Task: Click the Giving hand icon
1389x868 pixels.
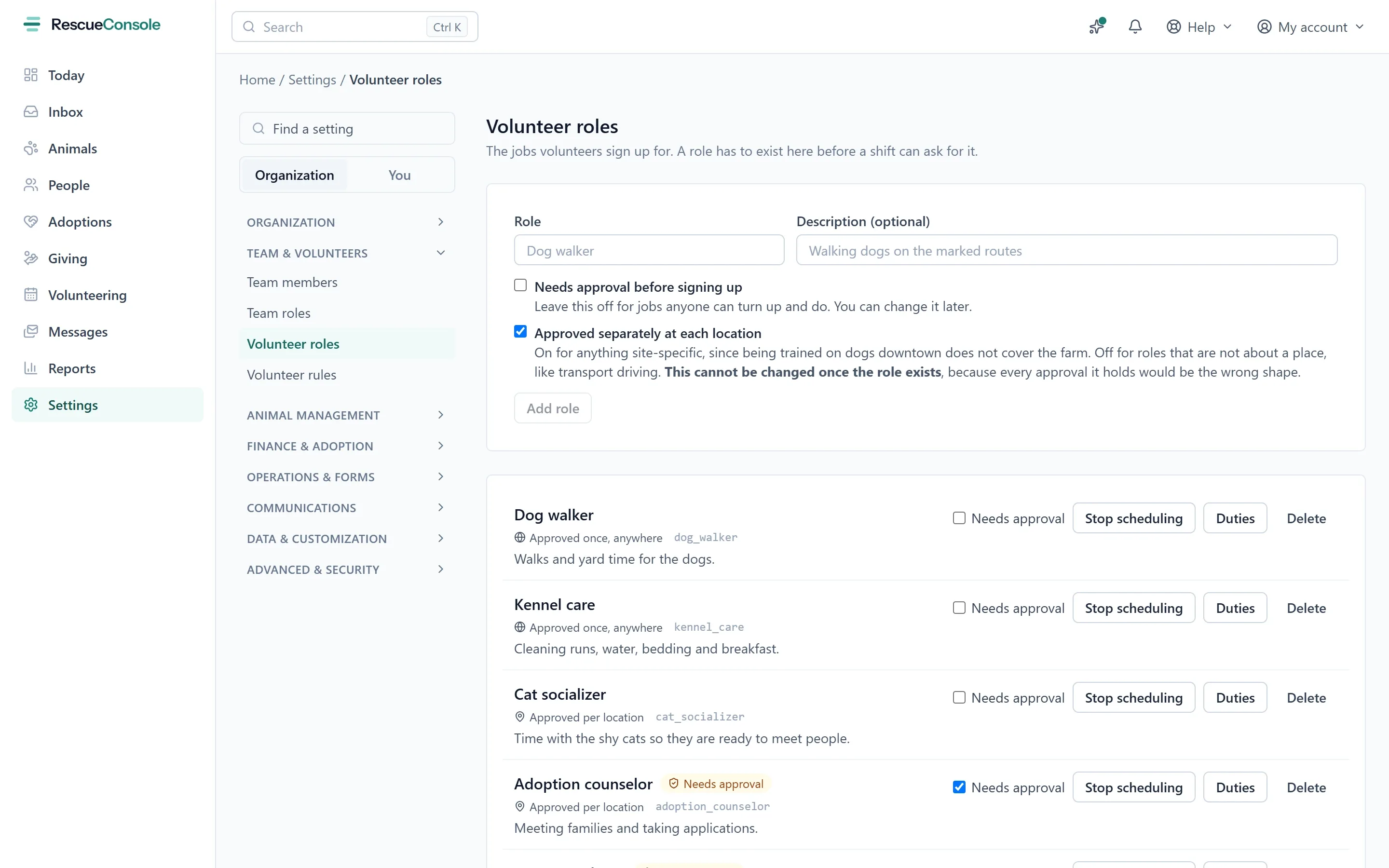Action: [x=31, y=258]
